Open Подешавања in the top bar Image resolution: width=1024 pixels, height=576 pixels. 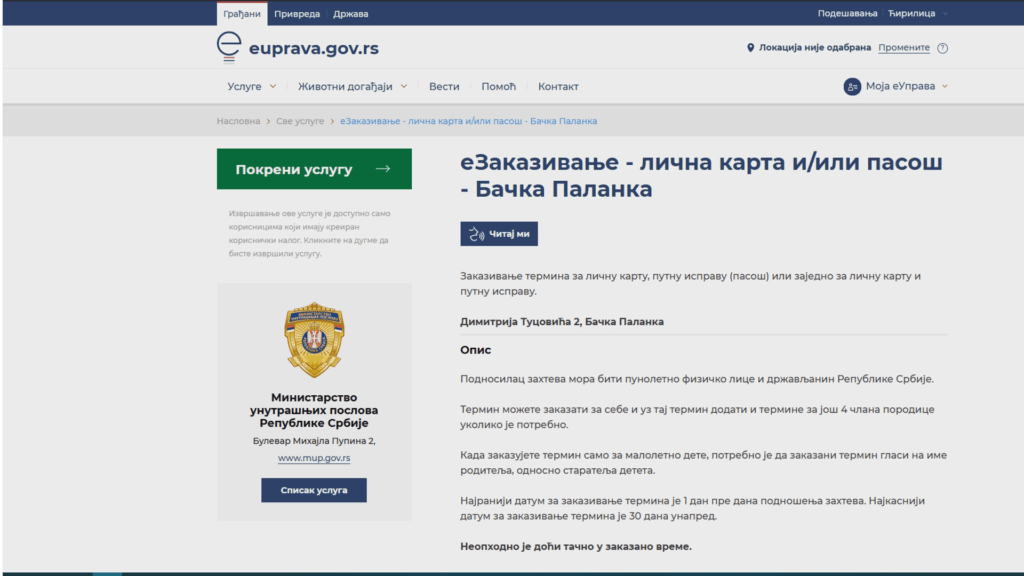[847, 13]
